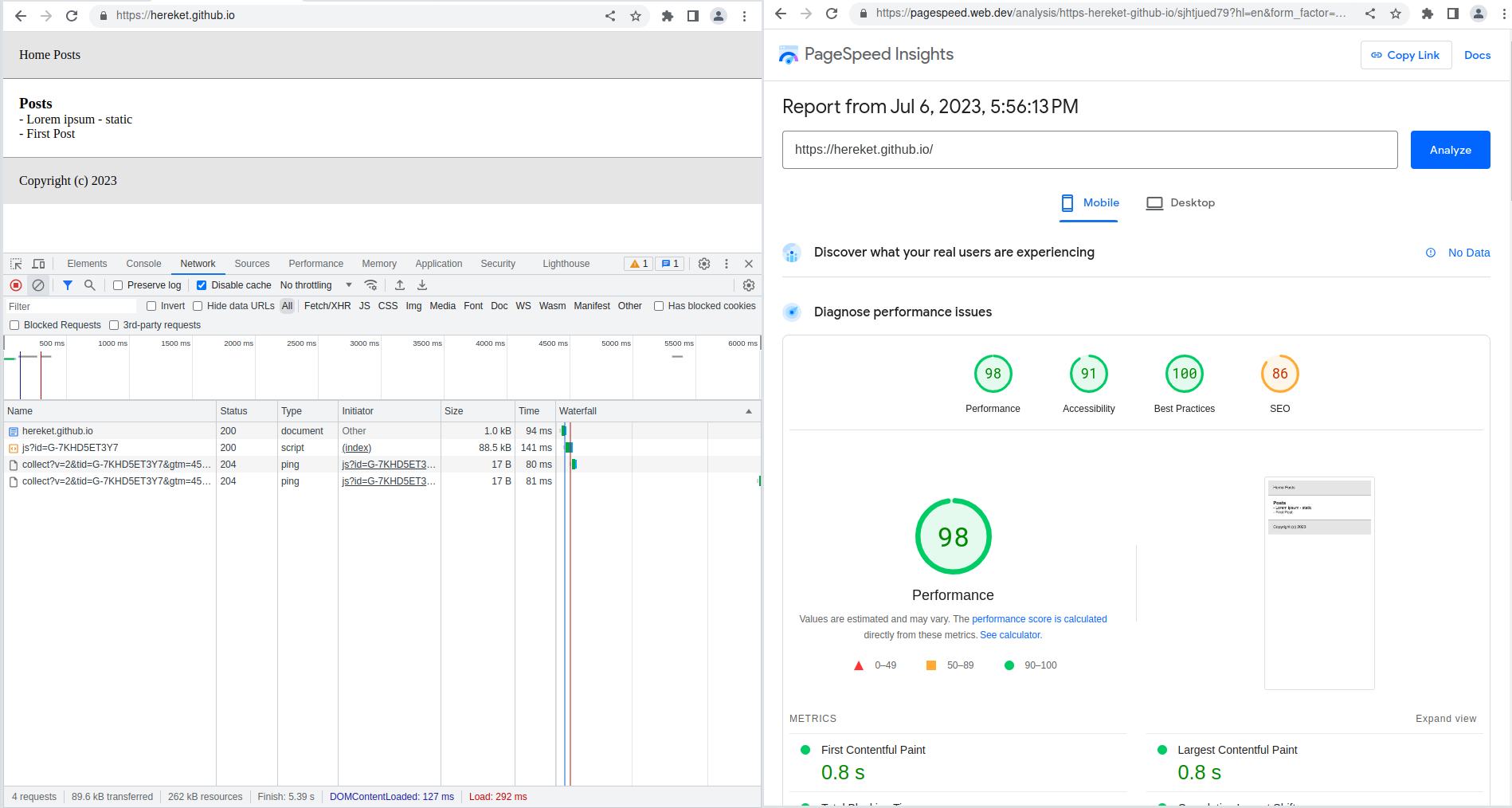Select the hereket.github.io document request row
This screenshot has width=1512, height=808.
click(x=382, y=431)
